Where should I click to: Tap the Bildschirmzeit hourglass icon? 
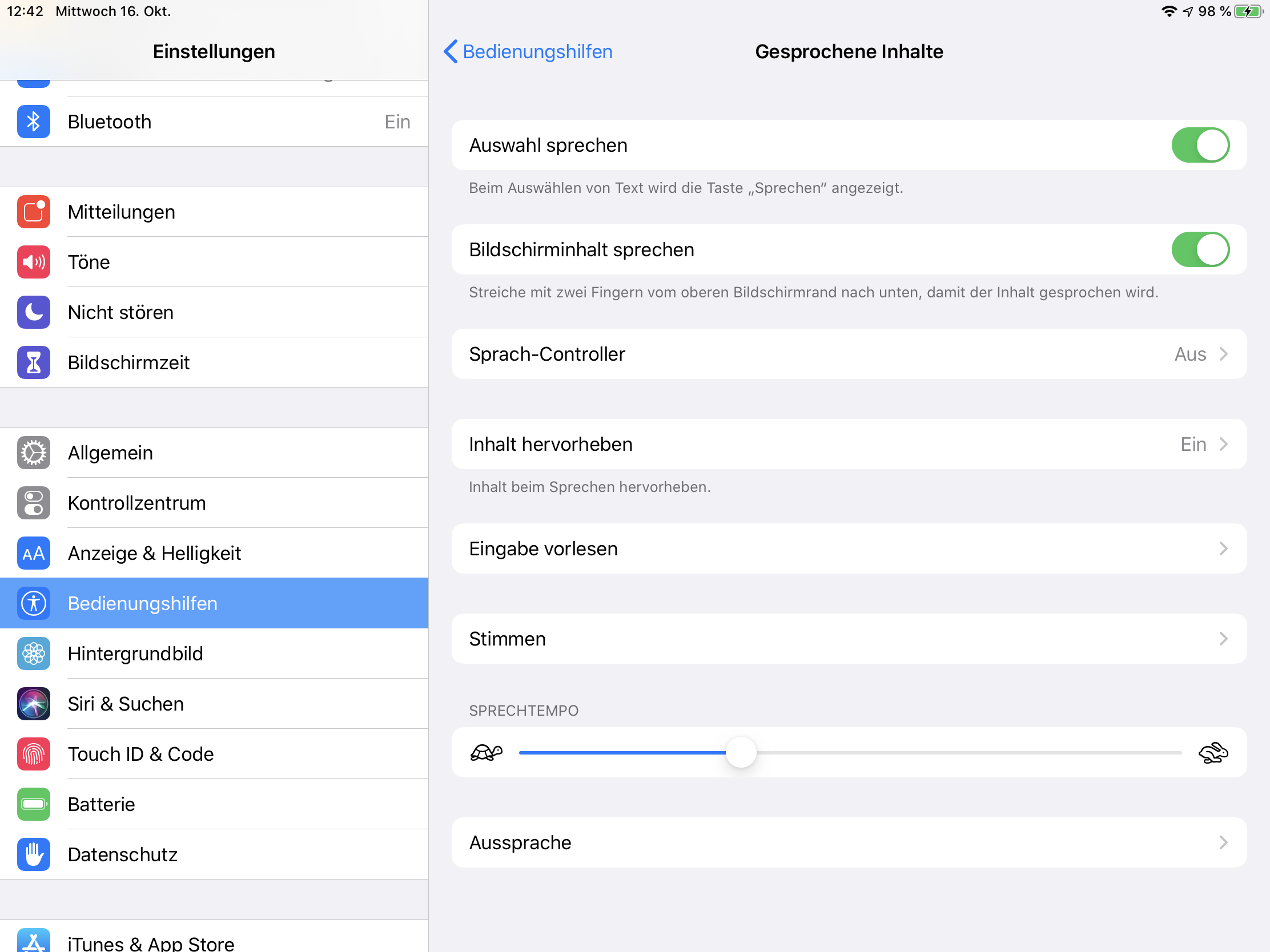coord(33,362)
